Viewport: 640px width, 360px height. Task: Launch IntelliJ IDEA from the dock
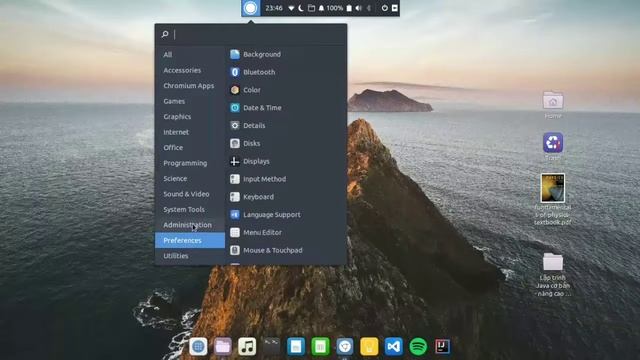coord(442,347)
